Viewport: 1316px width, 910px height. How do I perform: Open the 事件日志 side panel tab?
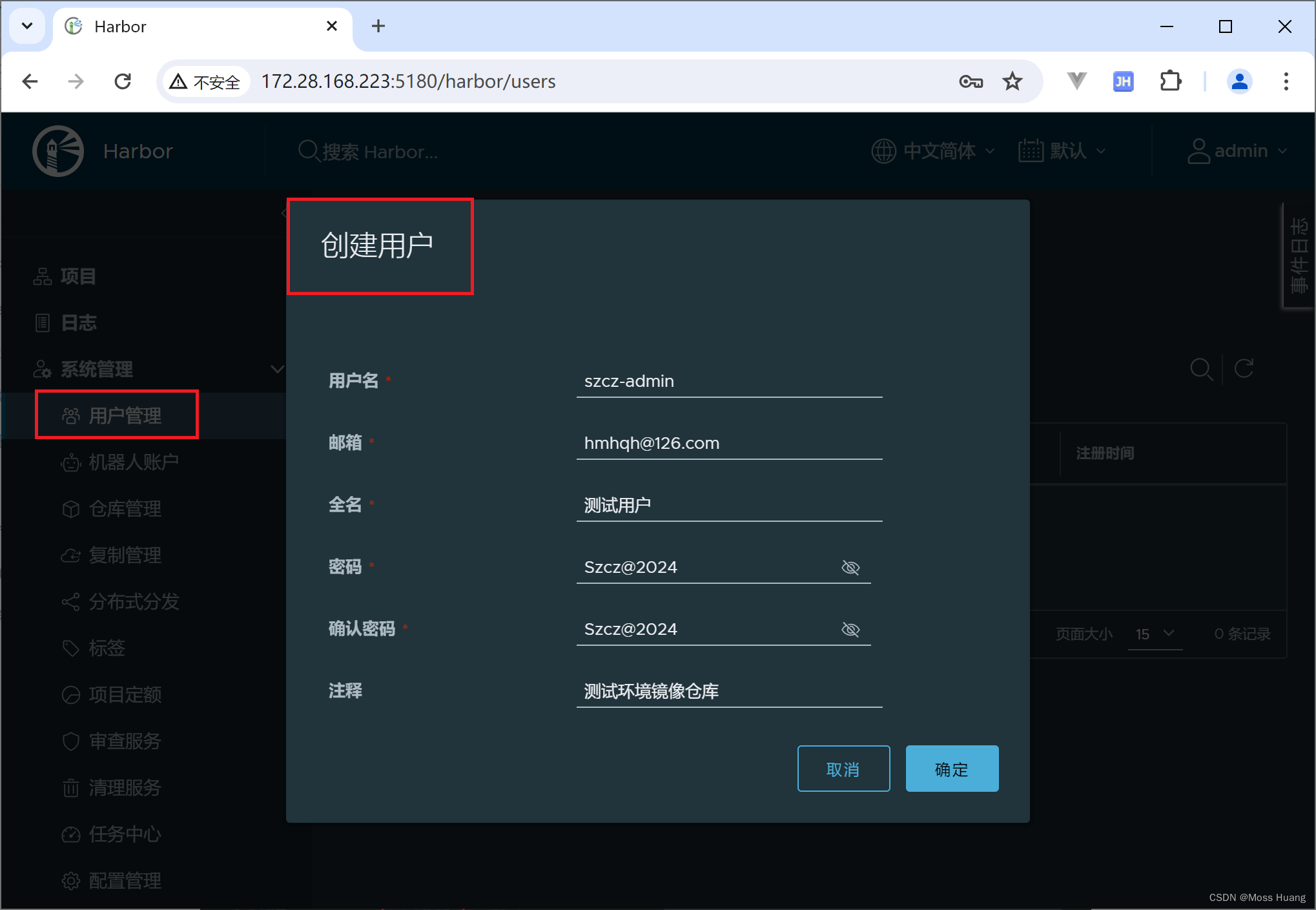click(1299, 256)
